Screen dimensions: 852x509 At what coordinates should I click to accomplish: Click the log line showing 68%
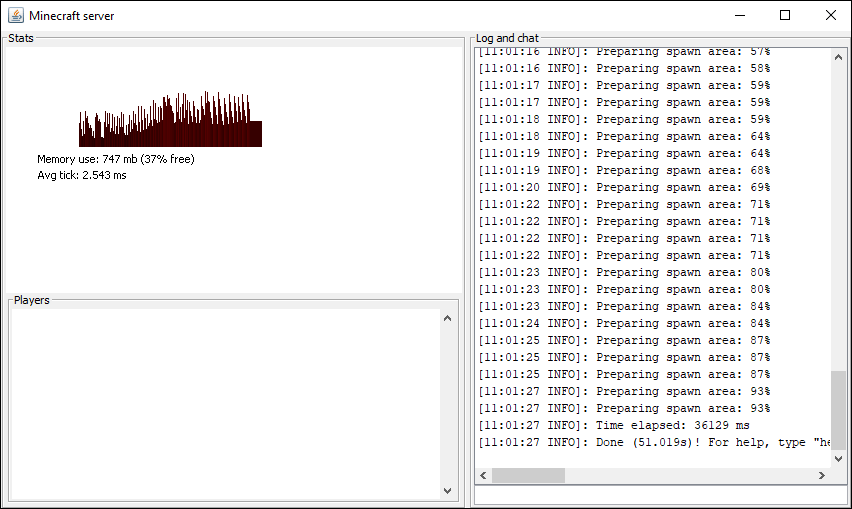624,171
